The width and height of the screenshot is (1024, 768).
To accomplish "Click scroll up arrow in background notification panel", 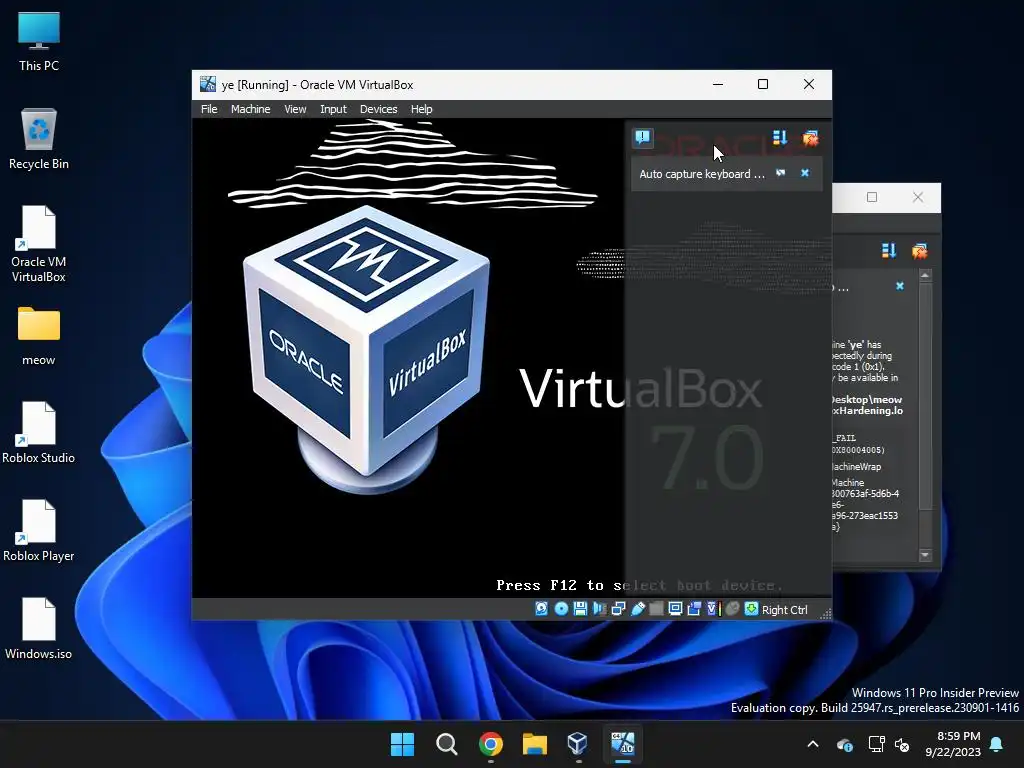I will (925, 276).
